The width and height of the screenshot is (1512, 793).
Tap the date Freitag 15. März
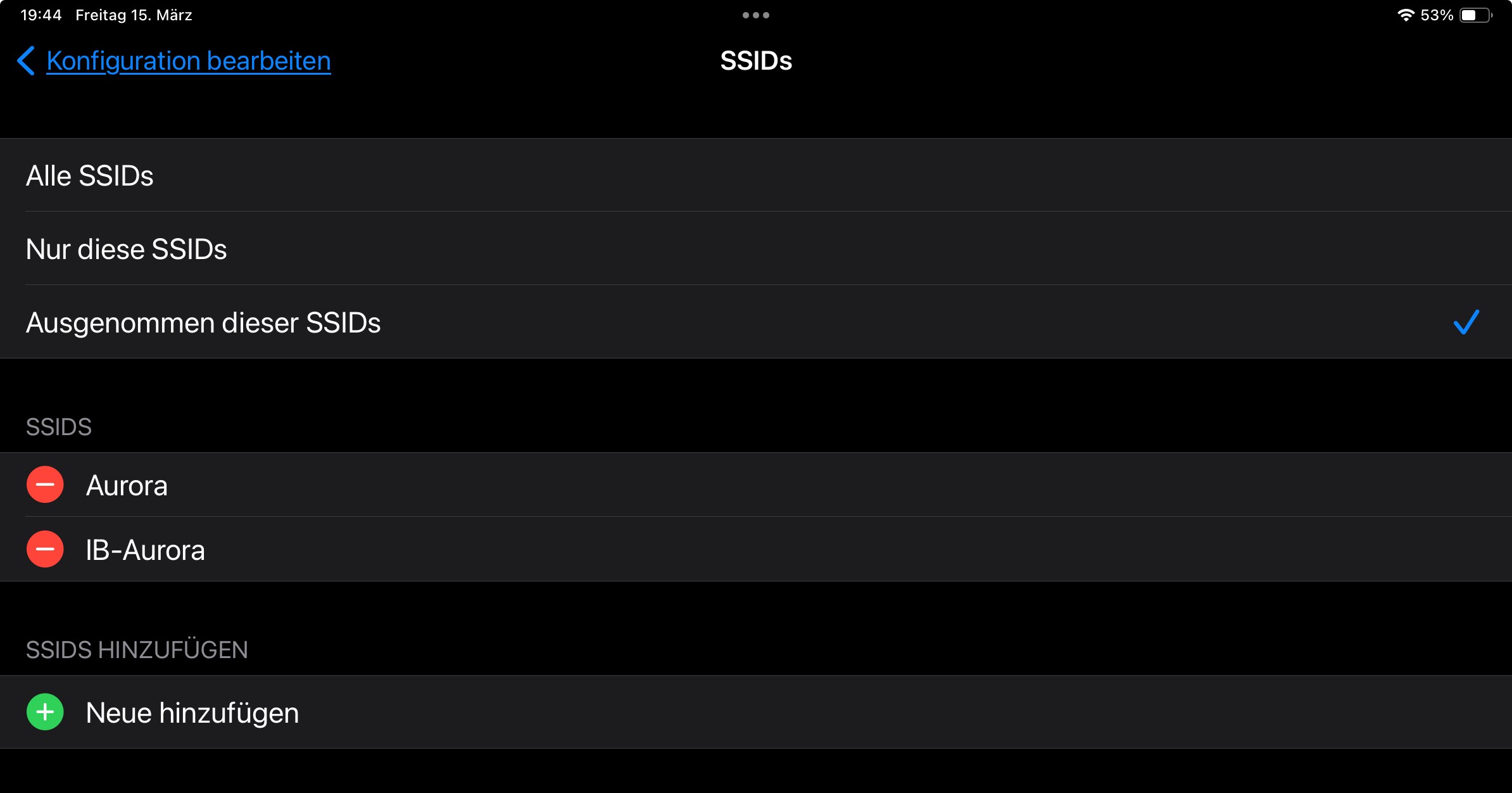[x=134, y=15]
